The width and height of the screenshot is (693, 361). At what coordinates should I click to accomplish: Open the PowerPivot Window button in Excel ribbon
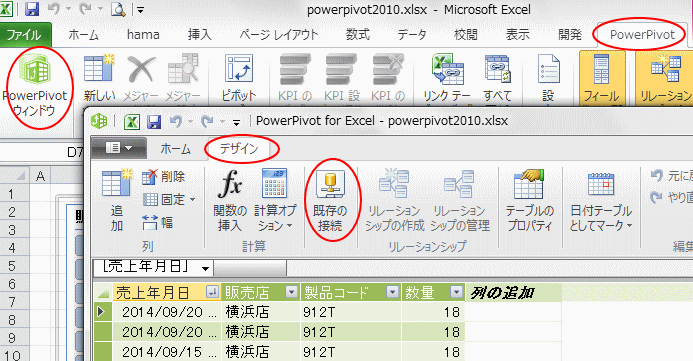(x=36, y=86)
